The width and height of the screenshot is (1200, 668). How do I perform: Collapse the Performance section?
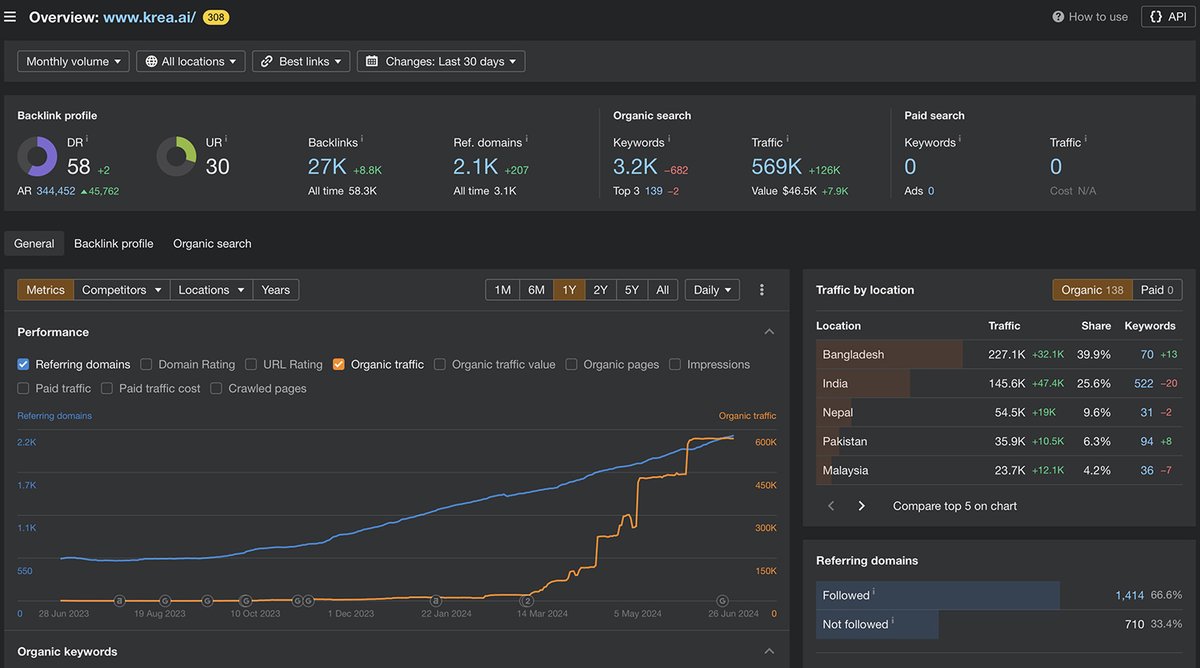tap(769, 332)
